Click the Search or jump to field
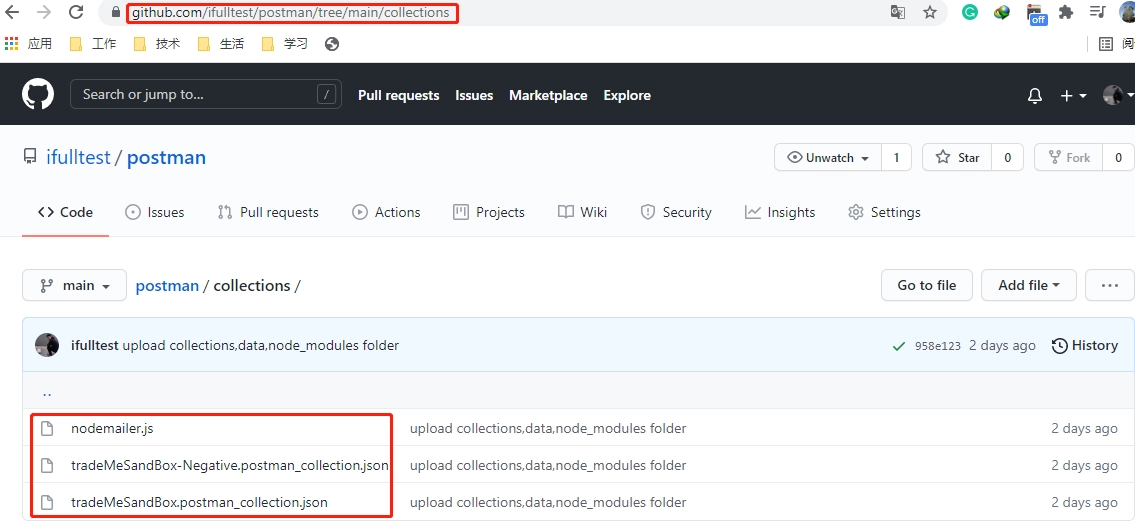1135x528 pixels. (x=206, y=94)
